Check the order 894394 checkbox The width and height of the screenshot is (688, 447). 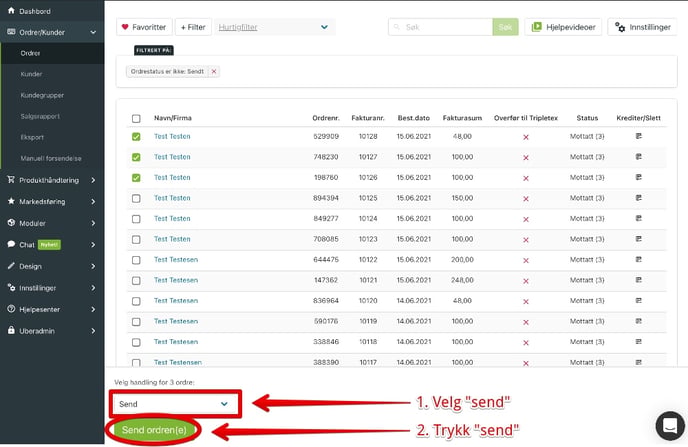(136, 198)
